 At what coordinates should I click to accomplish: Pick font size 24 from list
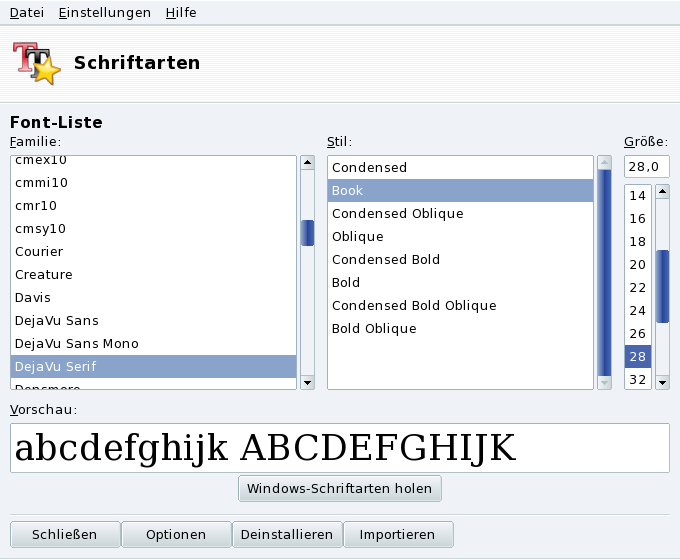point(637,311)
